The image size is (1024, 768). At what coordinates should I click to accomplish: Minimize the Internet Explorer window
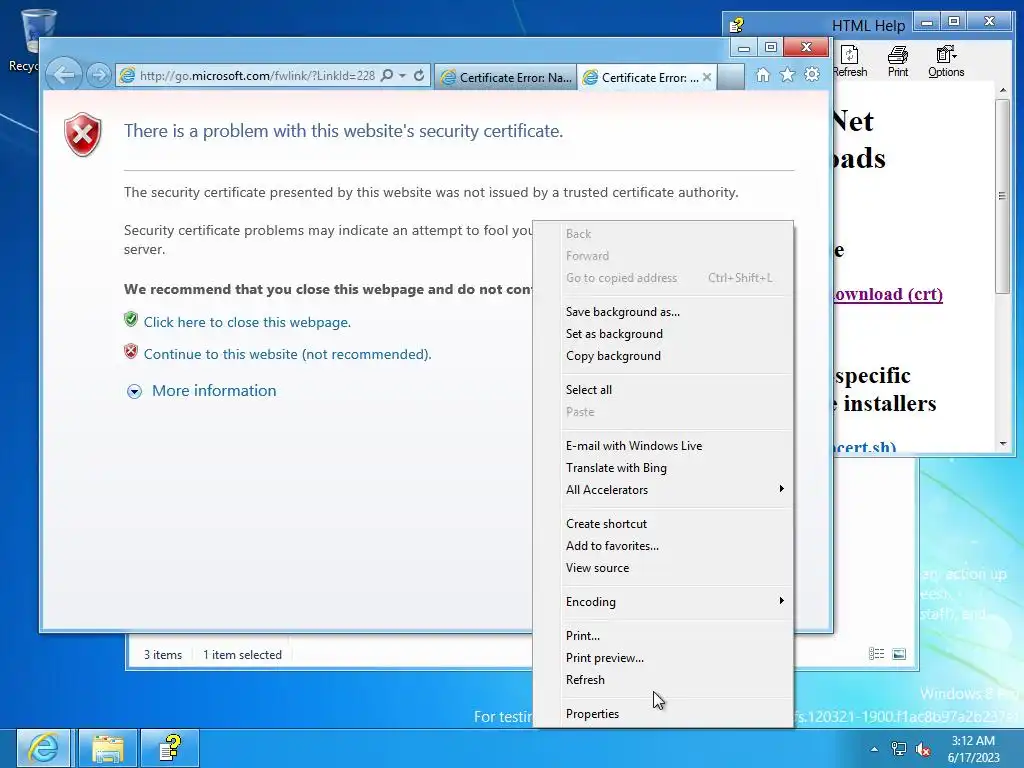pos(743,48)
